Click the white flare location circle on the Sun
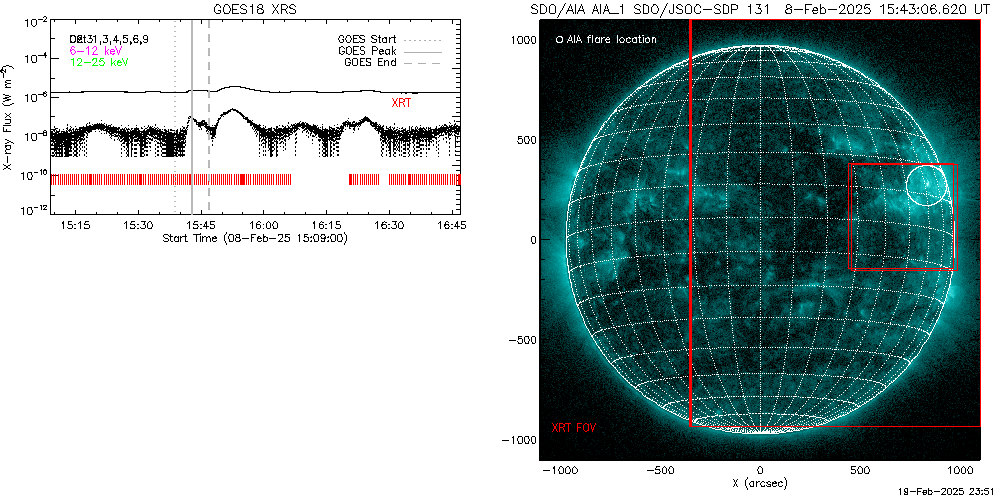 (927, 185)
